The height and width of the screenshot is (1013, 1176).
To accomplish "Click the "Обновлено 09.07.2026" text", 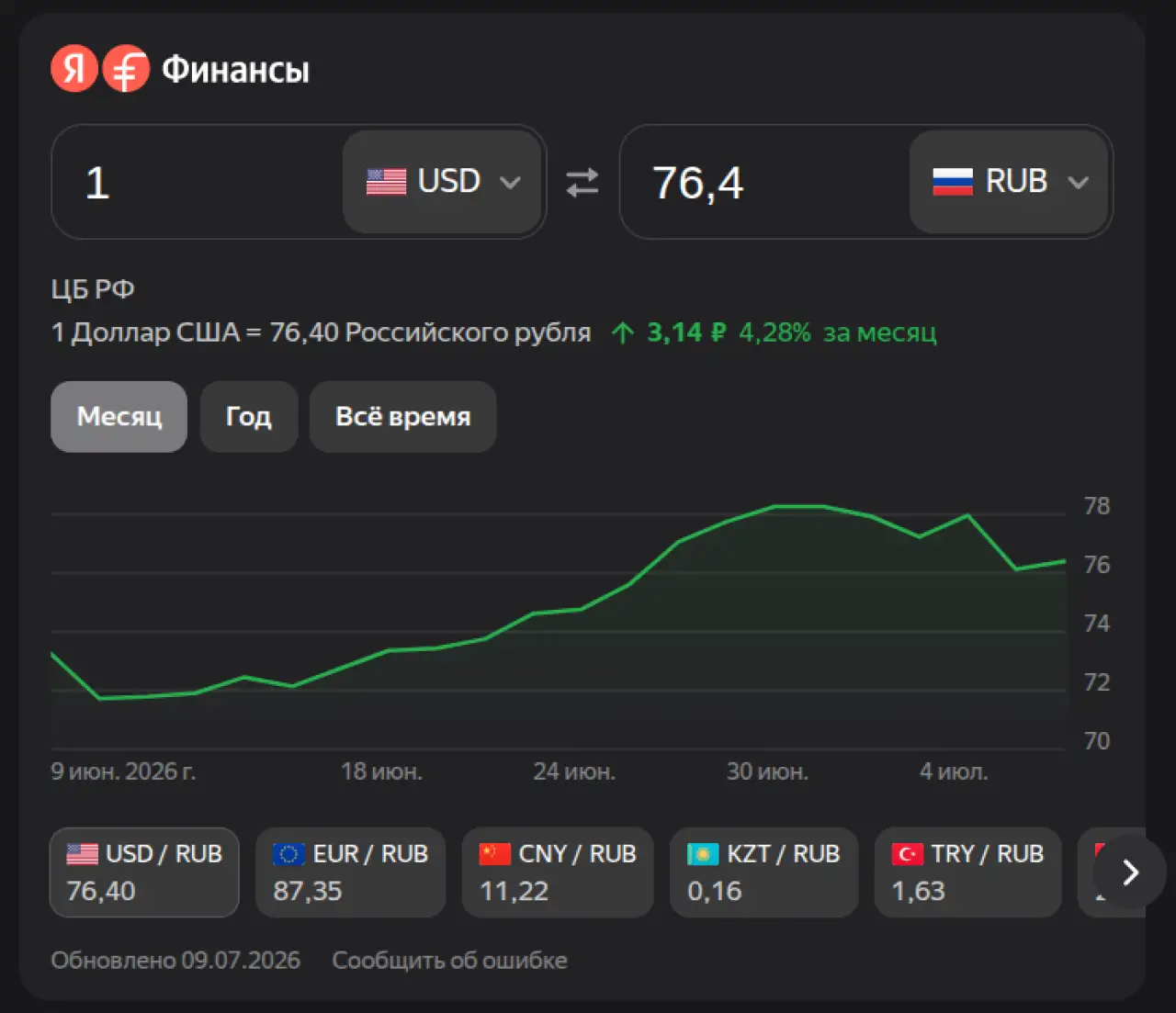I will 175,960.
